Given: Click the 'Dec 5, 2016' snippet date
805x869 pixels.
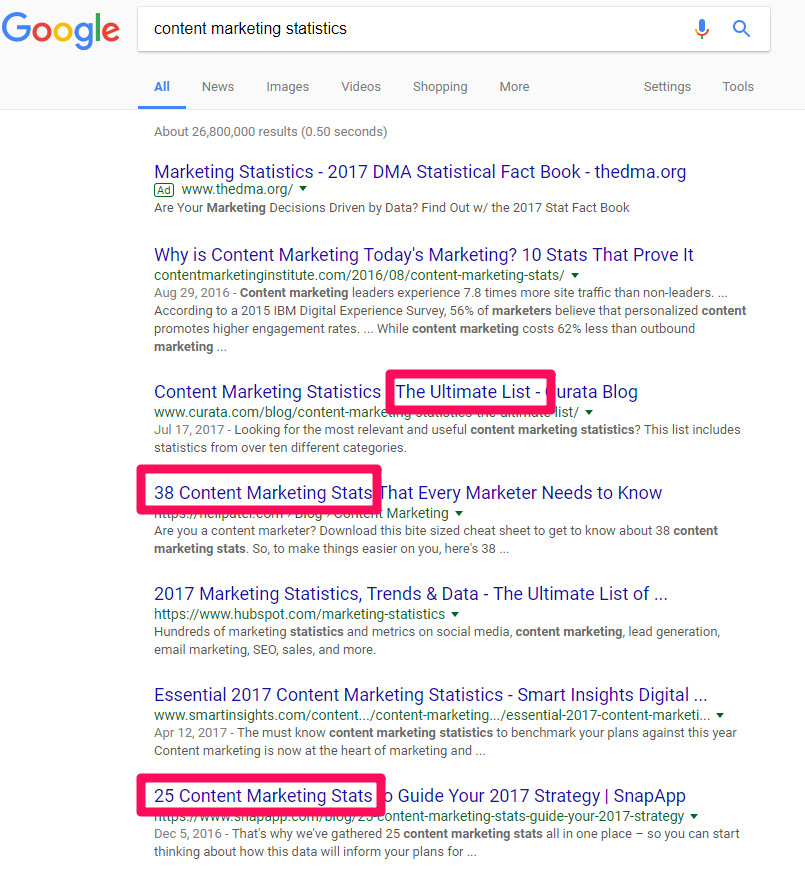Looking at the screenshot, I should click(x=188, y=834).
